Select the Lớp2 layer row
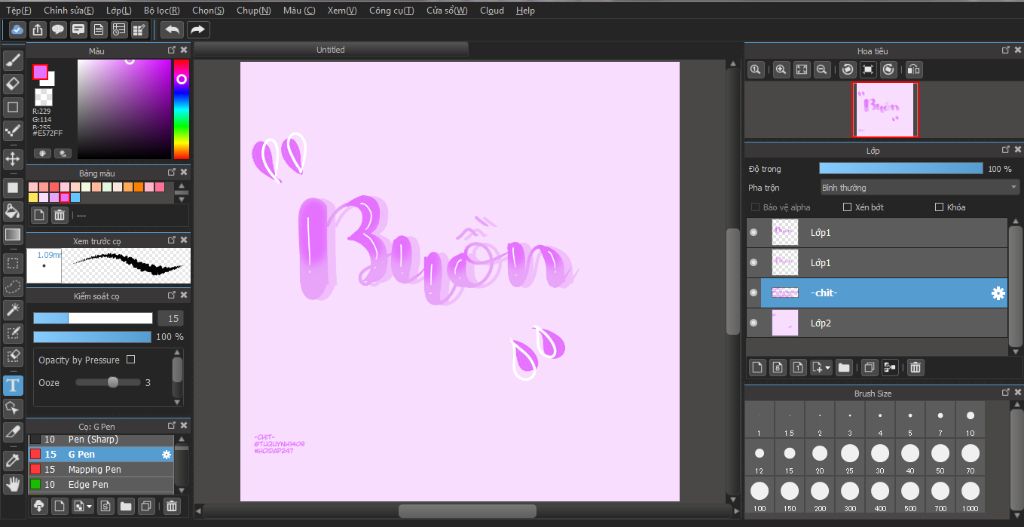The image size is (1024, 527). pos(876,323)
